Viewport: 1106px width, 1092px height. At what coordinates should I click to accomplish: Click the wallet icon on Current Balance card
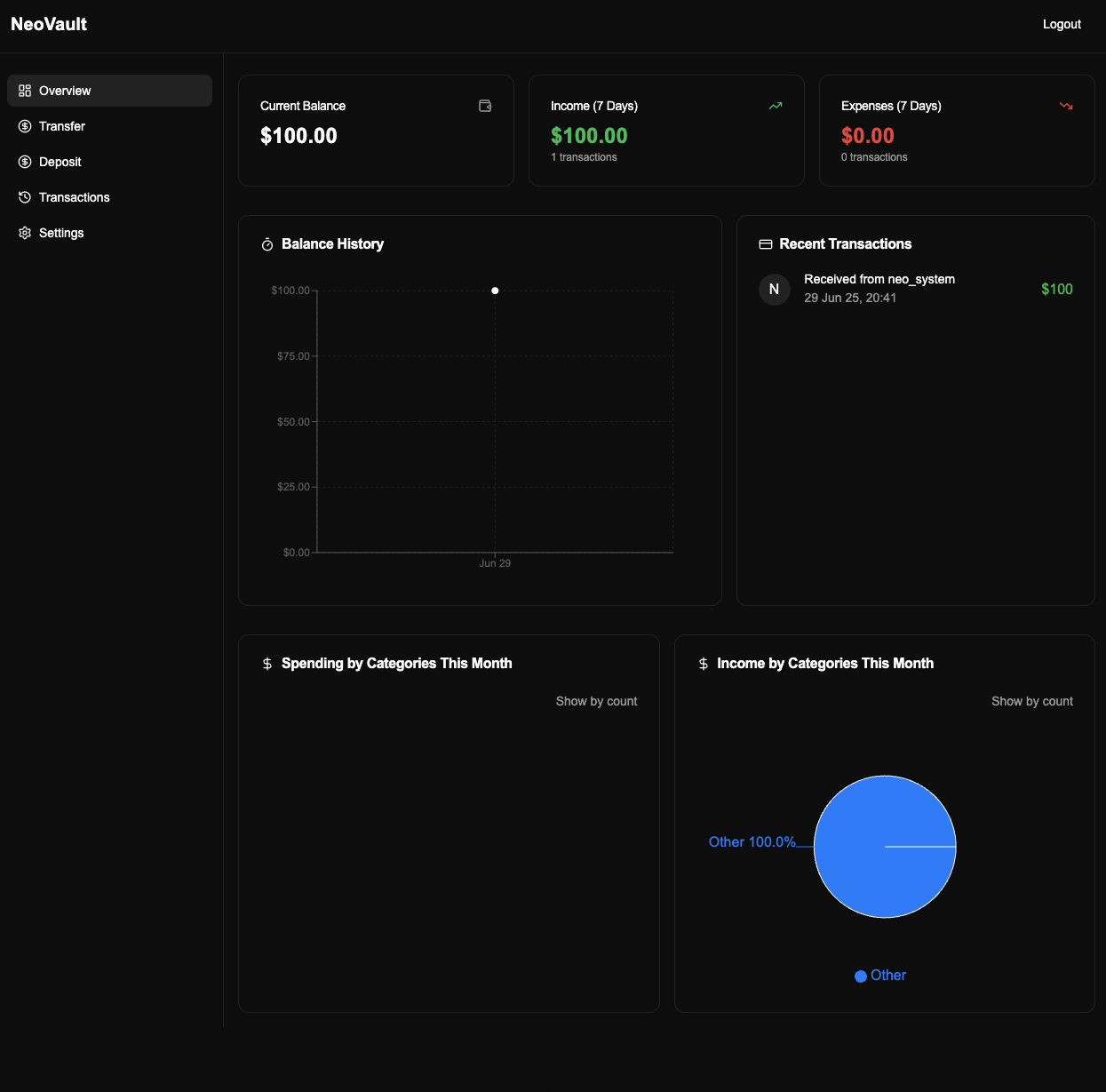485,106
